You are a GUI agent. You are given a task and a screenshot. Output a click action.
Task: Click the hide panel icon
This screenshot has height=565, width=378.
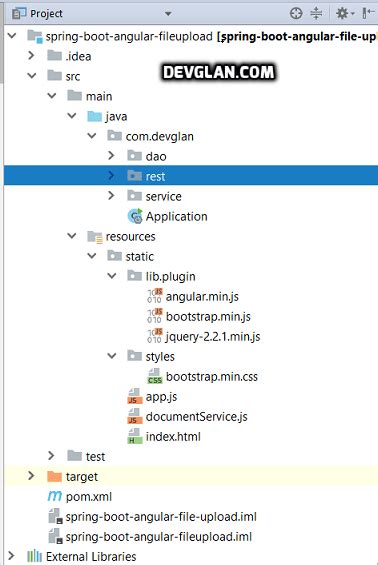coord(368,14)
